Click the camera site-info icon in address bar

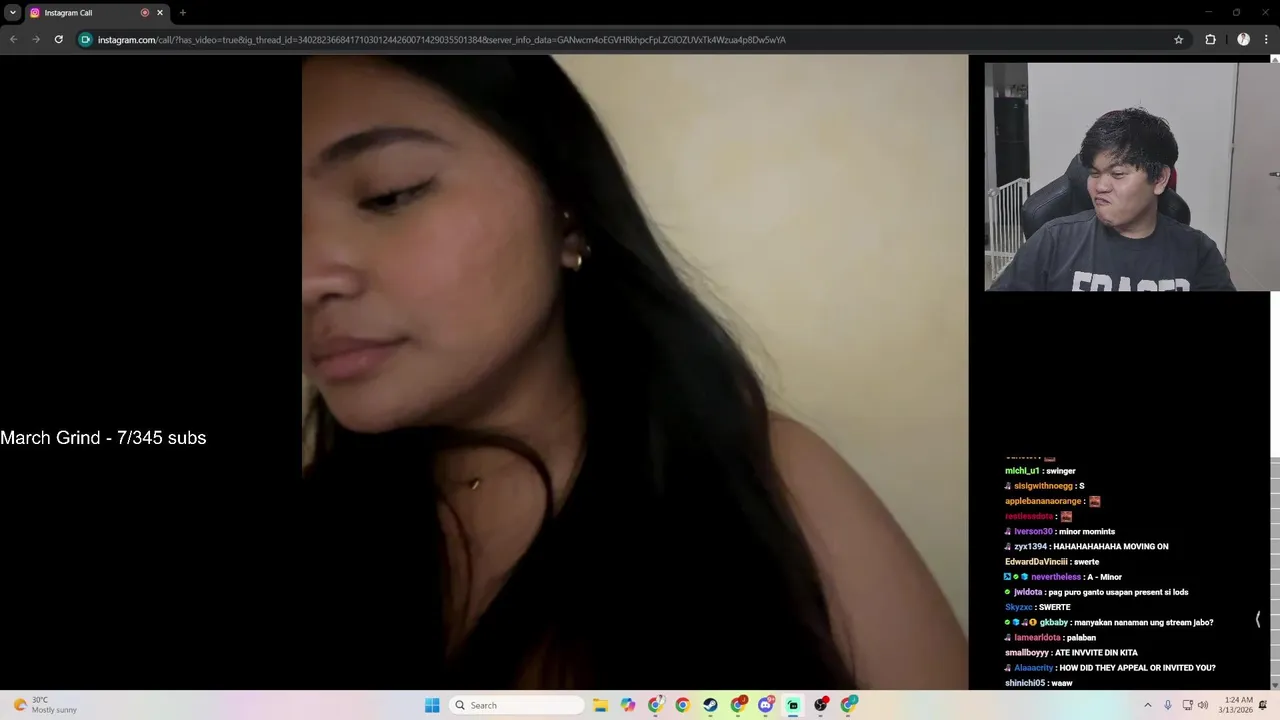coord(86,40)
